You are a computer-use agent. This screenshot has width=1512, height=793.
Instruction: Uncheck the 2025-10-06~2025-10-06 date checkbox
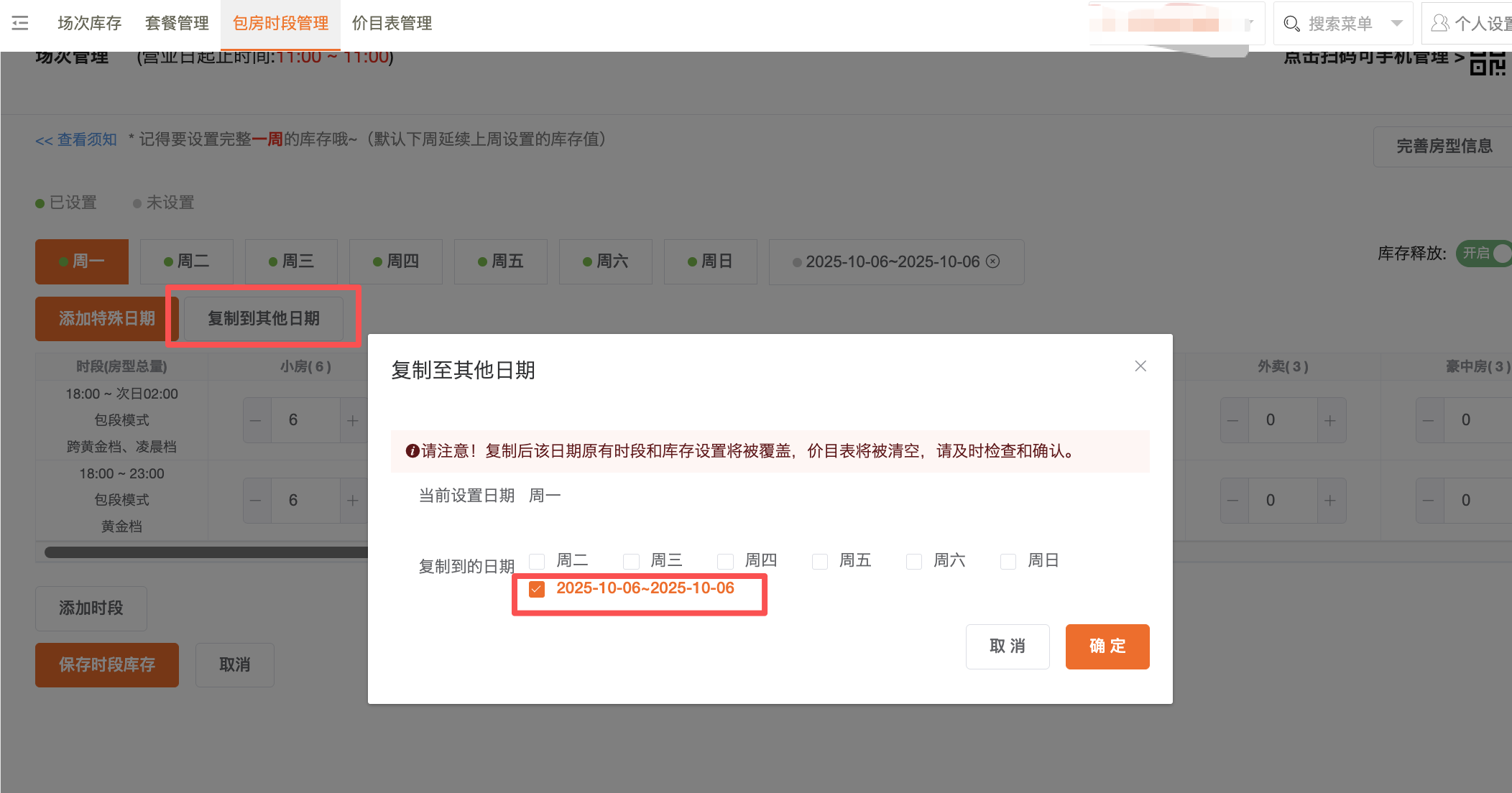(537, 590)
